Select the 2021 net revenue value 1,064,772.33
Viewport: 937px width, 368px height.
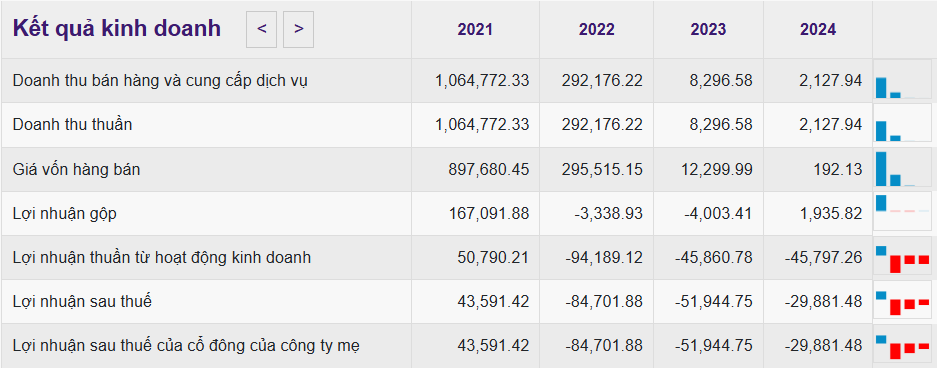click(482, 124)
